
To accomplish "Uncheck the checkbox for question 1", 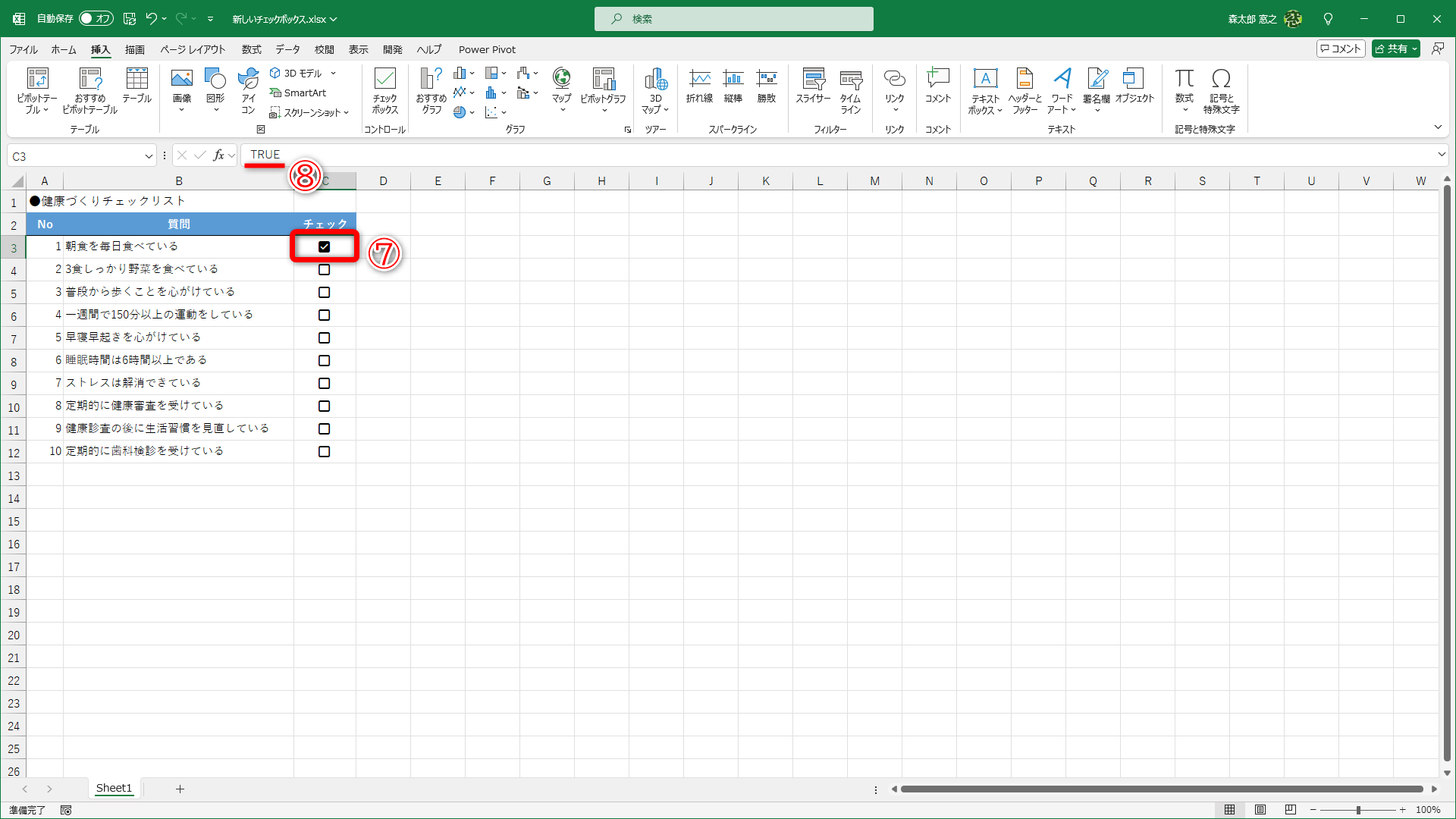I will pos(324,246).
